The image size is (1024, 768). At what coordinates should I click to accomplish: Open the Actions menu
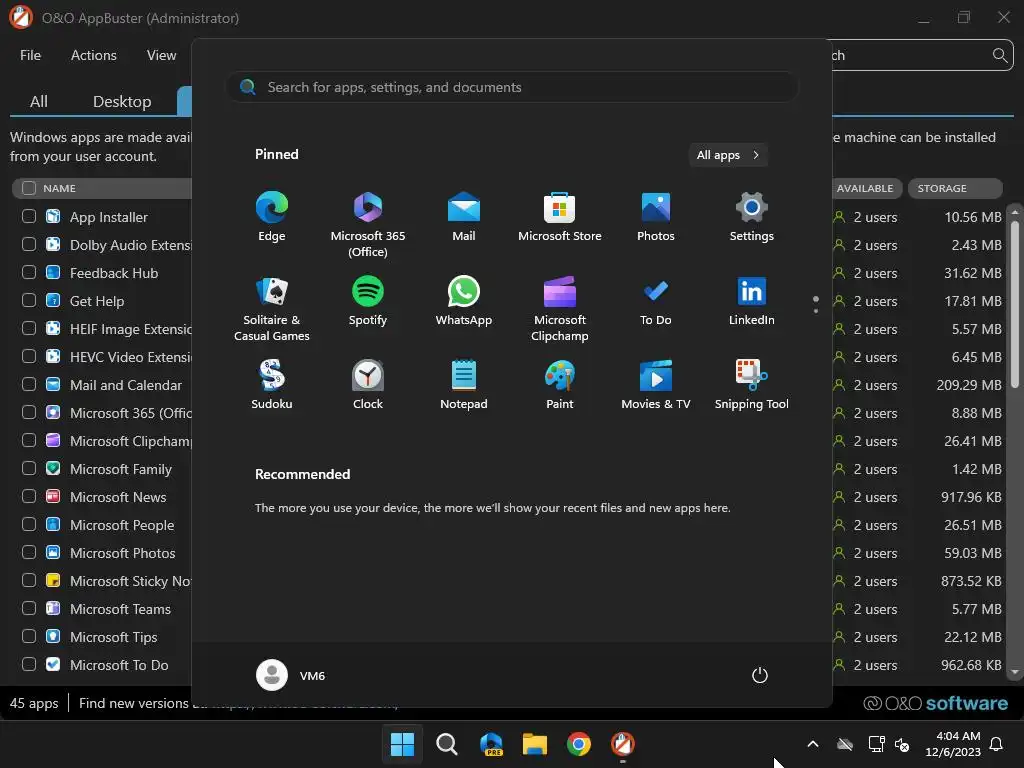[93, 56]
